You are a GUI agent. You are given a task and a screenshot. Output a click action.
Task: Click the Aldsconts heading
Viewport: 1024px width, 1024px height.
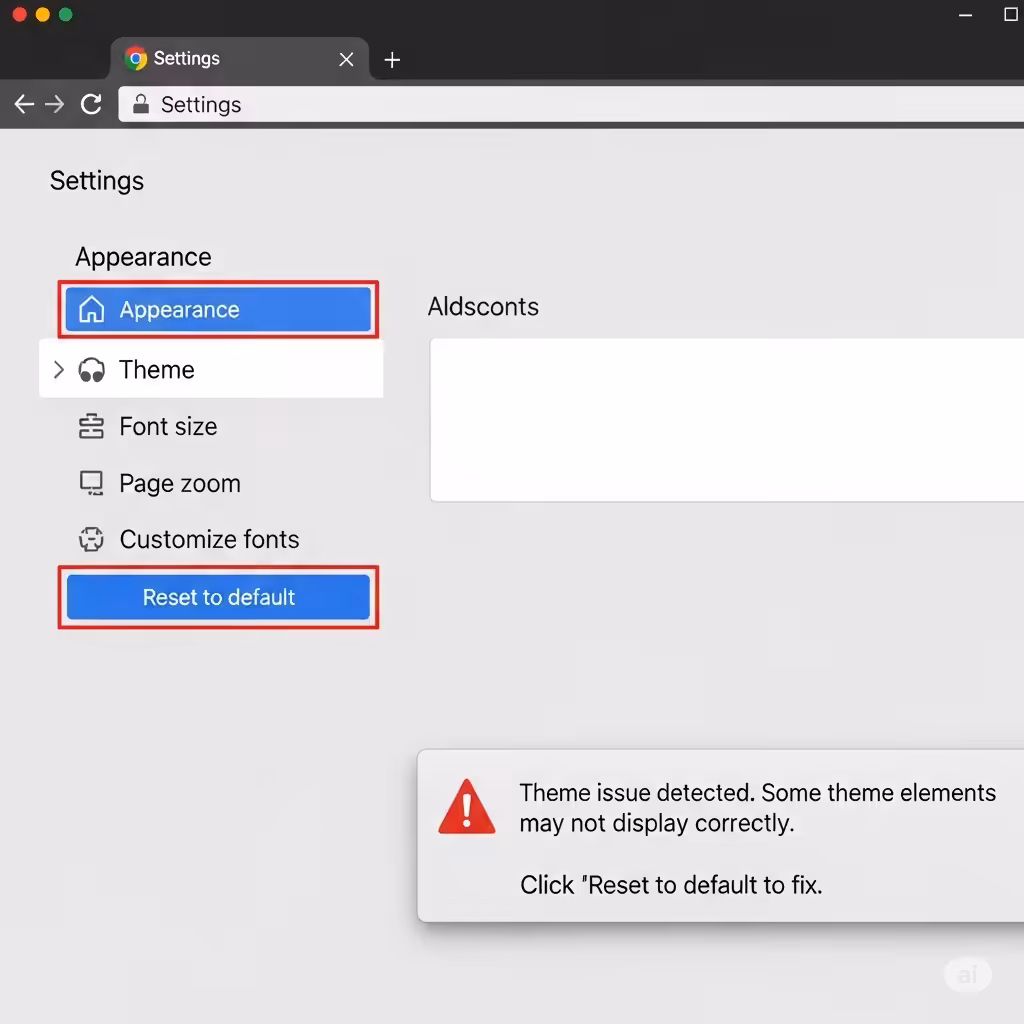[483, 306]
